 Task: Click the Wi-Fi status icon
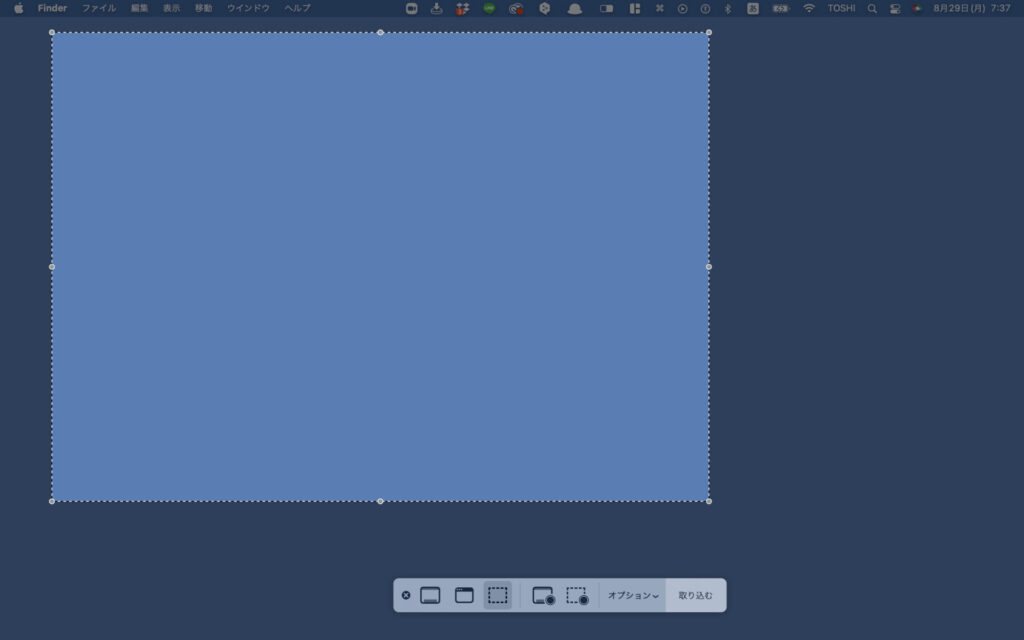[809, 8]
